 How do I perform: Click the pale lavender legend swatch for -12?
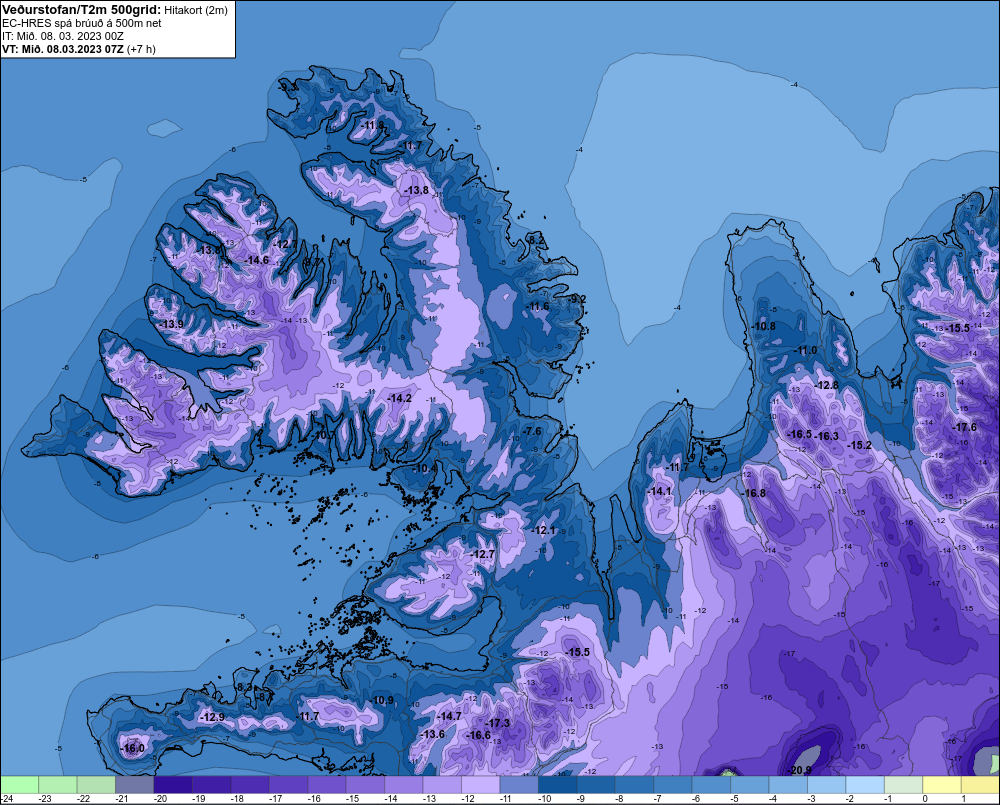click(480, 784)
